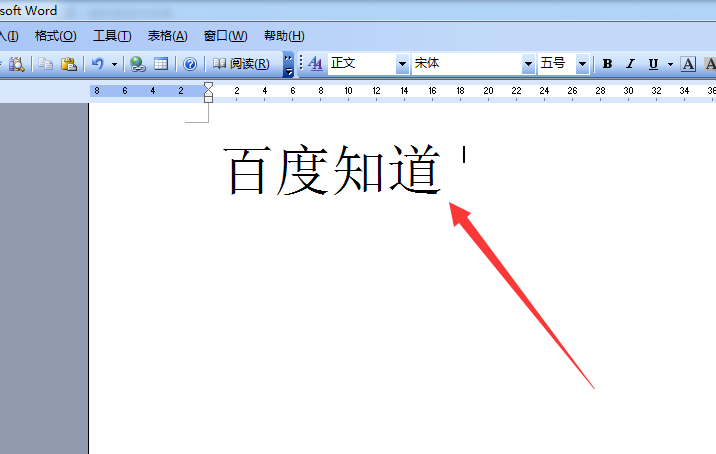Switch to reading layout 阅读(R)

click(241, 63)
